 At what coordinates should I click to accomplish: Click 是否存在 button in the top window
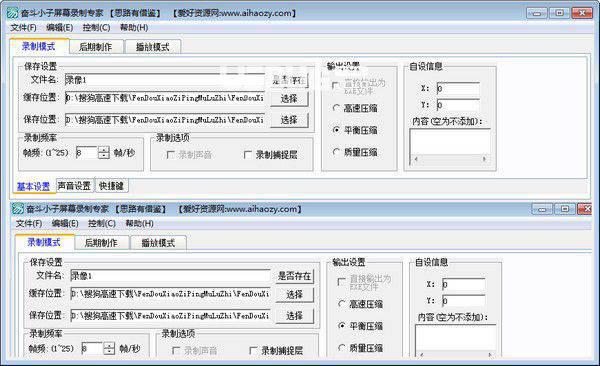[x=289, y=80]
